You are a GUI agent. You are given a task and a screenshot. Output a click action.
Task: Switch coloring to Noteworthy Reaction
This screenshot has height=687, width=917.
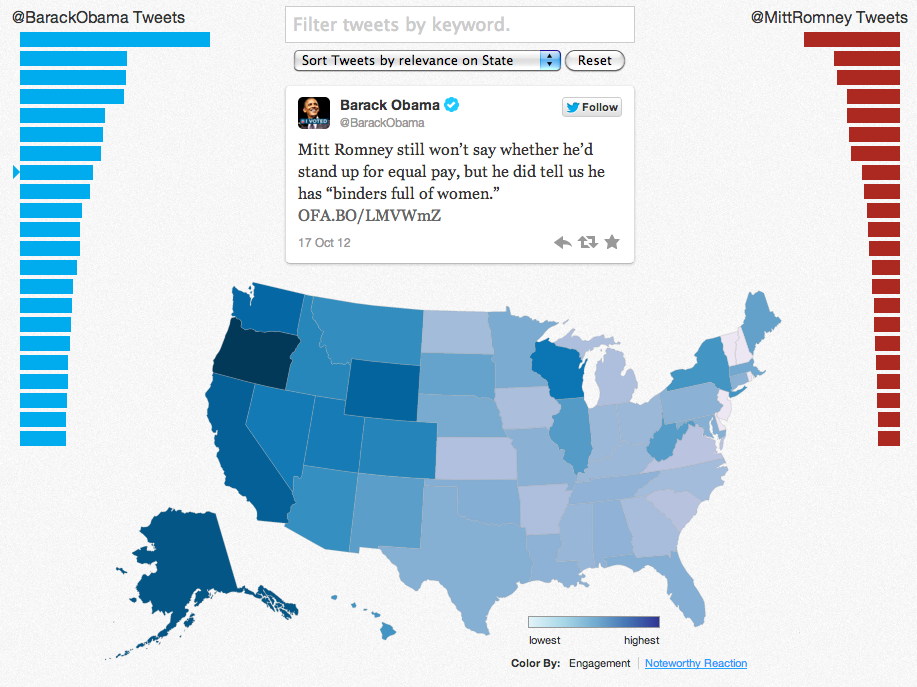pos(696,663)
